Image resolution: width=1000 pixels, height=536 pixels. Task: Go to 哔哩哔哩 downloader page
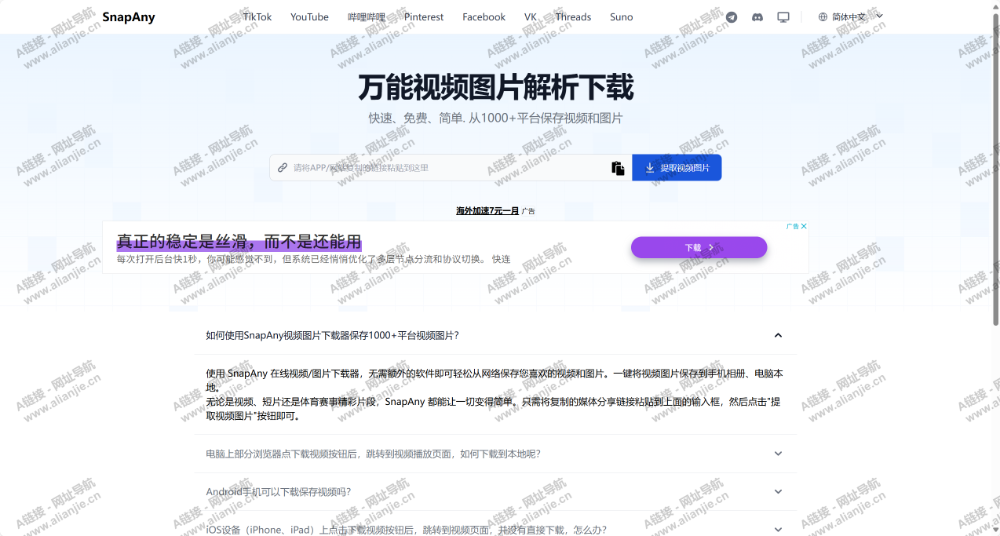click(x=366, y=17)
